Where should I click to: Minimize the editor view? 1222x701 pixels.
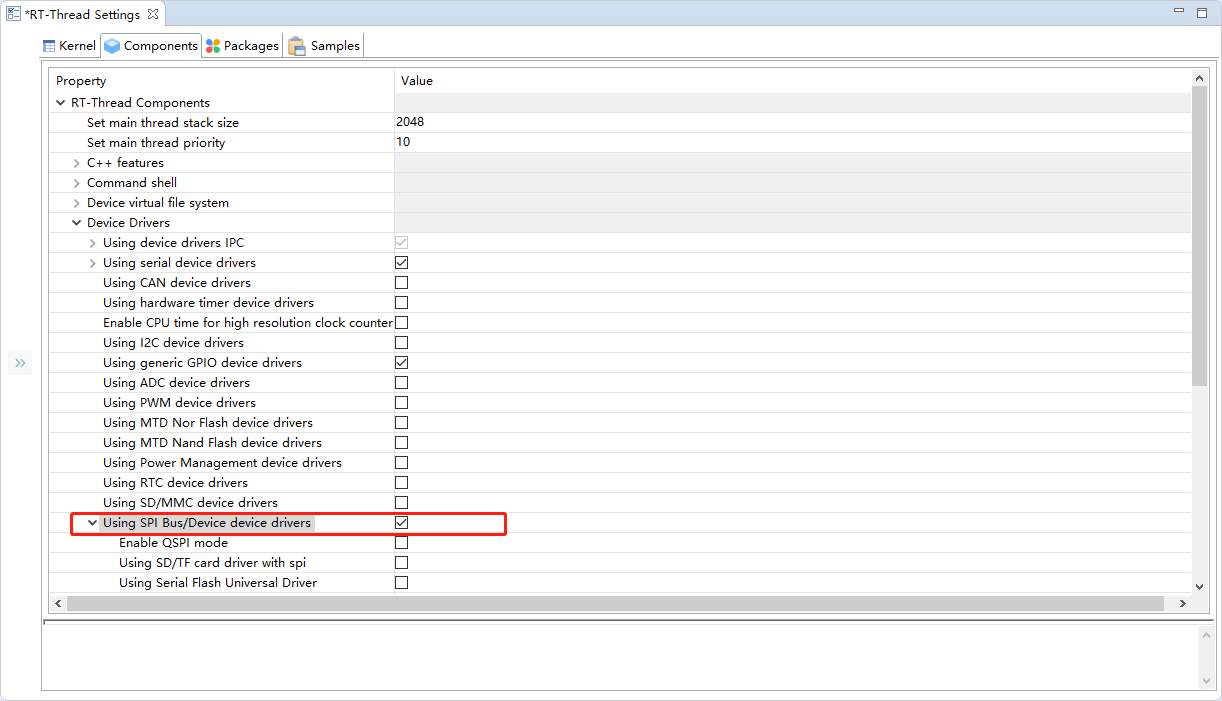coord(1180,12)
